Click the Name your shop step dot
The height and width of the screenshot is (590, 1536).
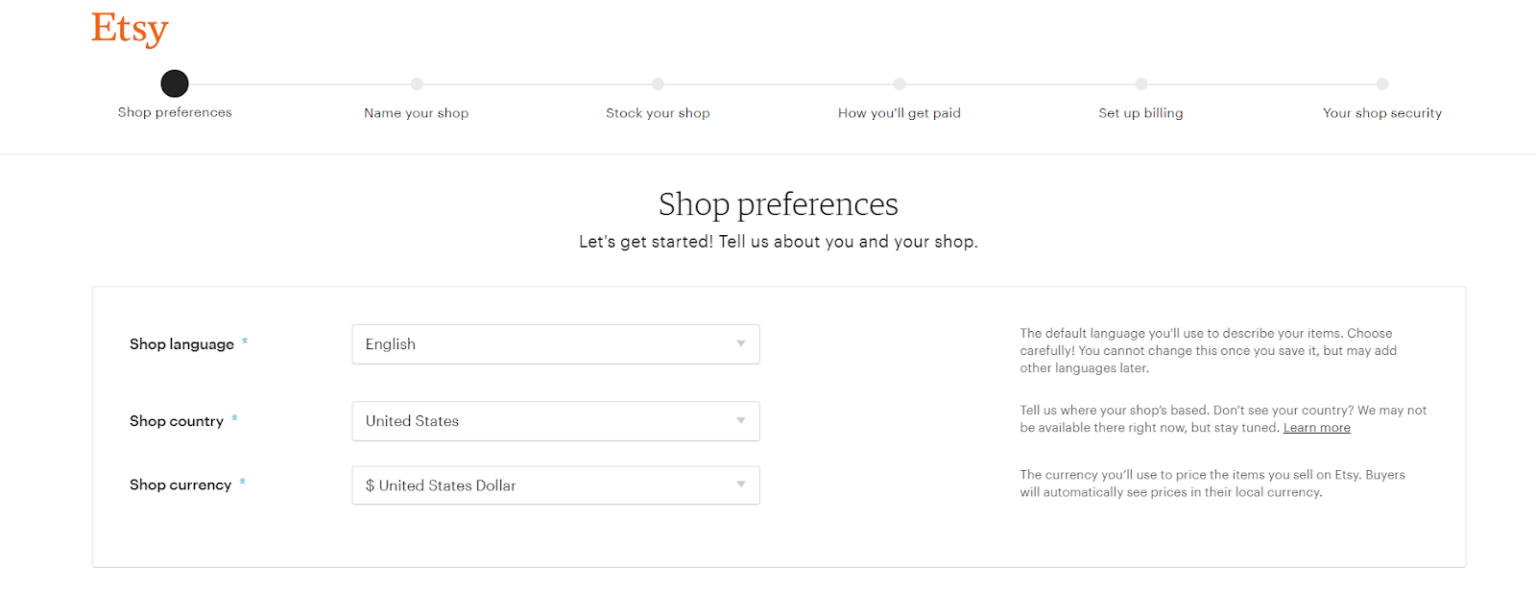point(416,84)
